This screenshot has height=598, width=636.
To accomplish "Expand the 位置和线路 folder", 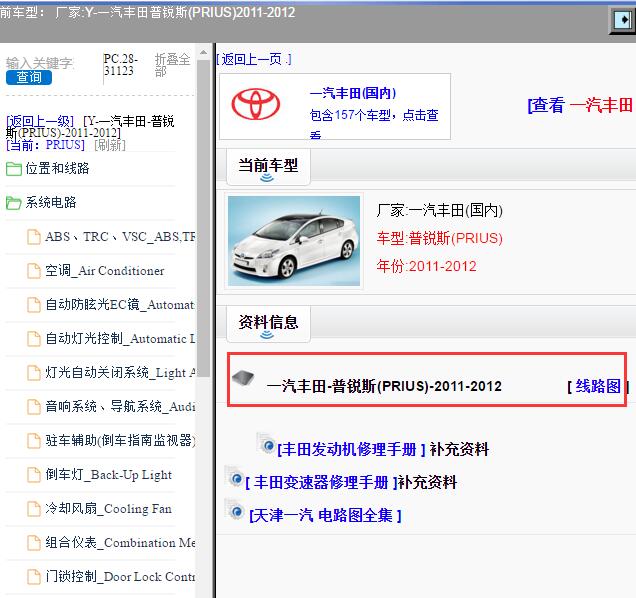I will tap(57, 168).
